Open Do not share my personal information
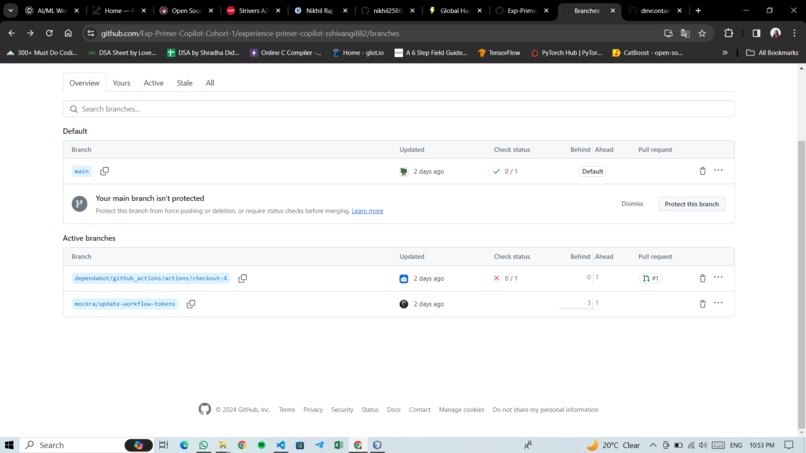Viewport: 806px width, 453px height. click(x=545, y=410)
